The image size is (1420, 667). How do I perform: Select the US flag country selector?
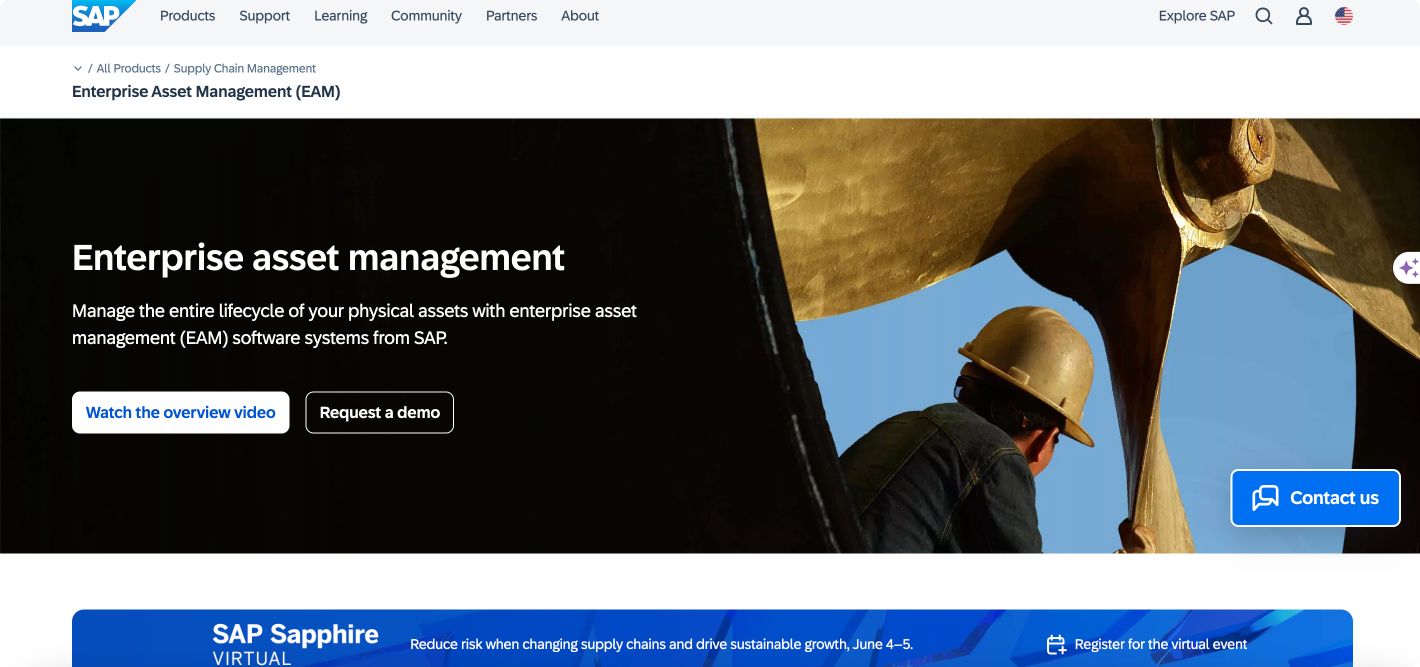point(1344,16)
